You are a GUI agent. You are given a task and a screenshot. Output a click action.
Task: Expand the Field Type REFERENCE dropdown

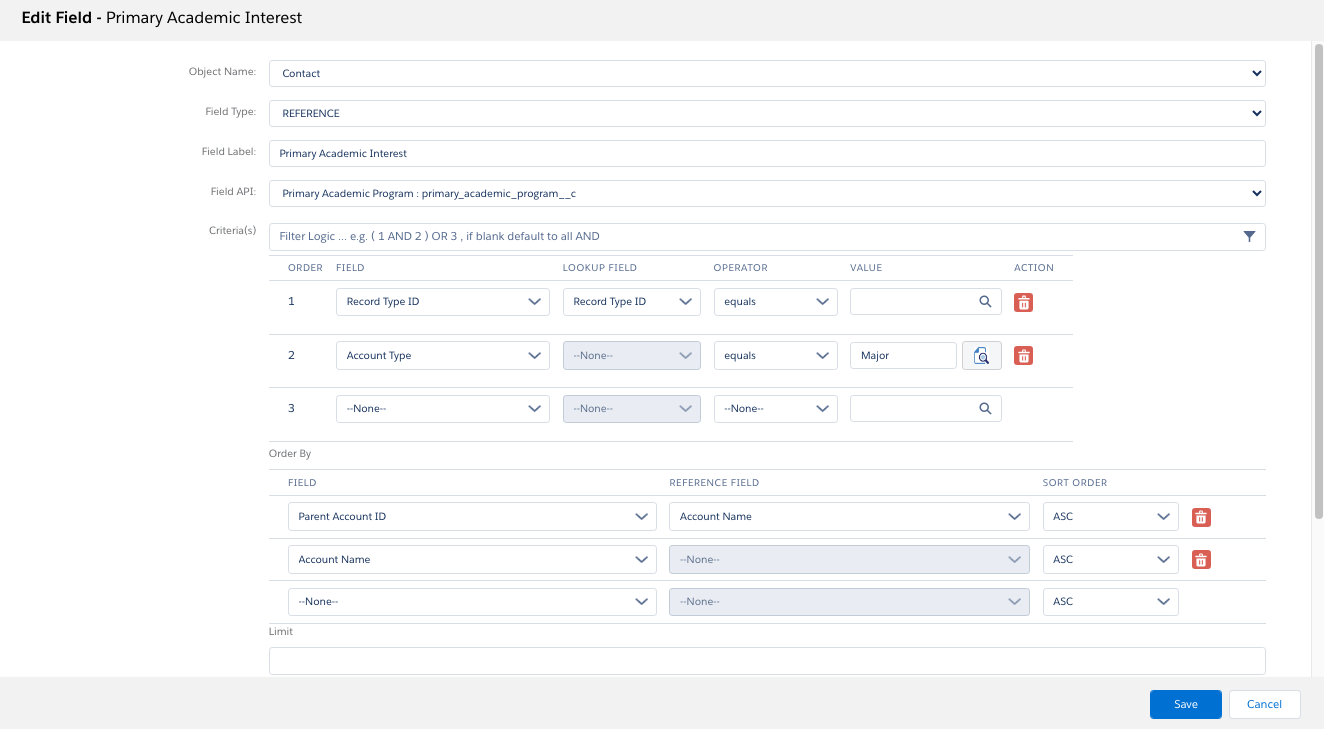tap(766, 114)
